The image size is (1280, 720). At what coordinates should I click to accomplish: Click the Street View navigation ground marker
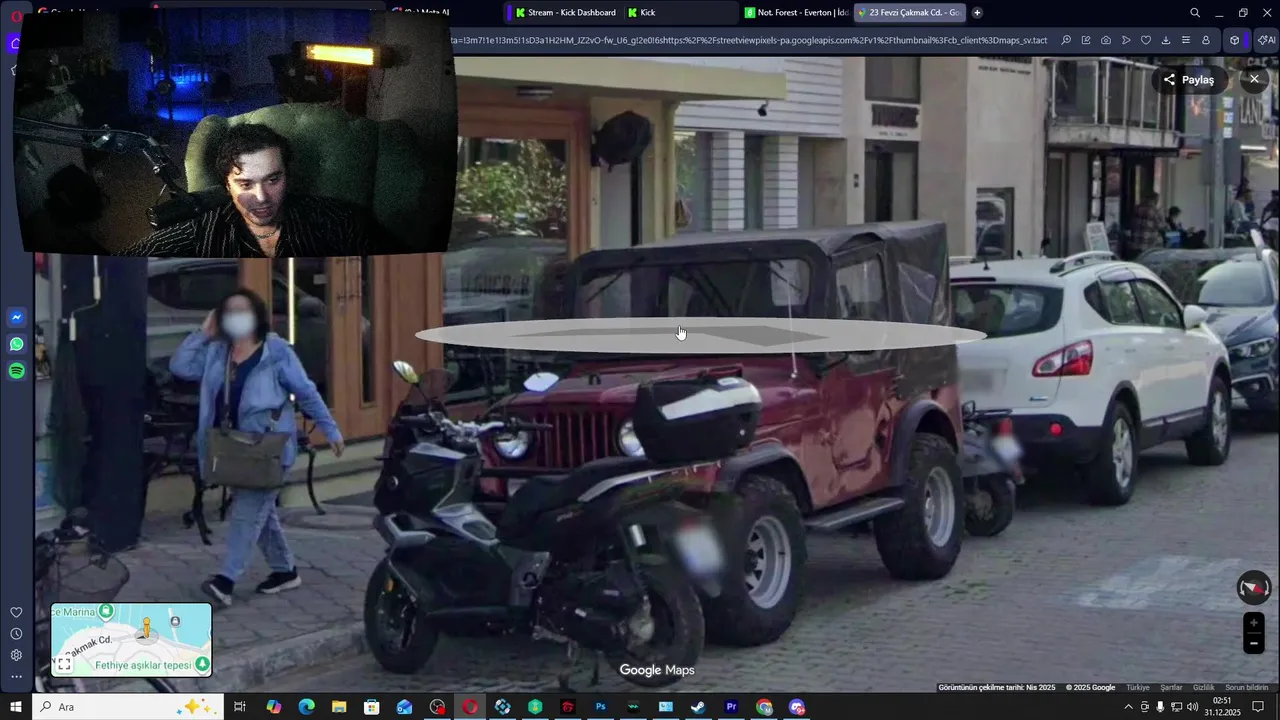pos(700,335)
